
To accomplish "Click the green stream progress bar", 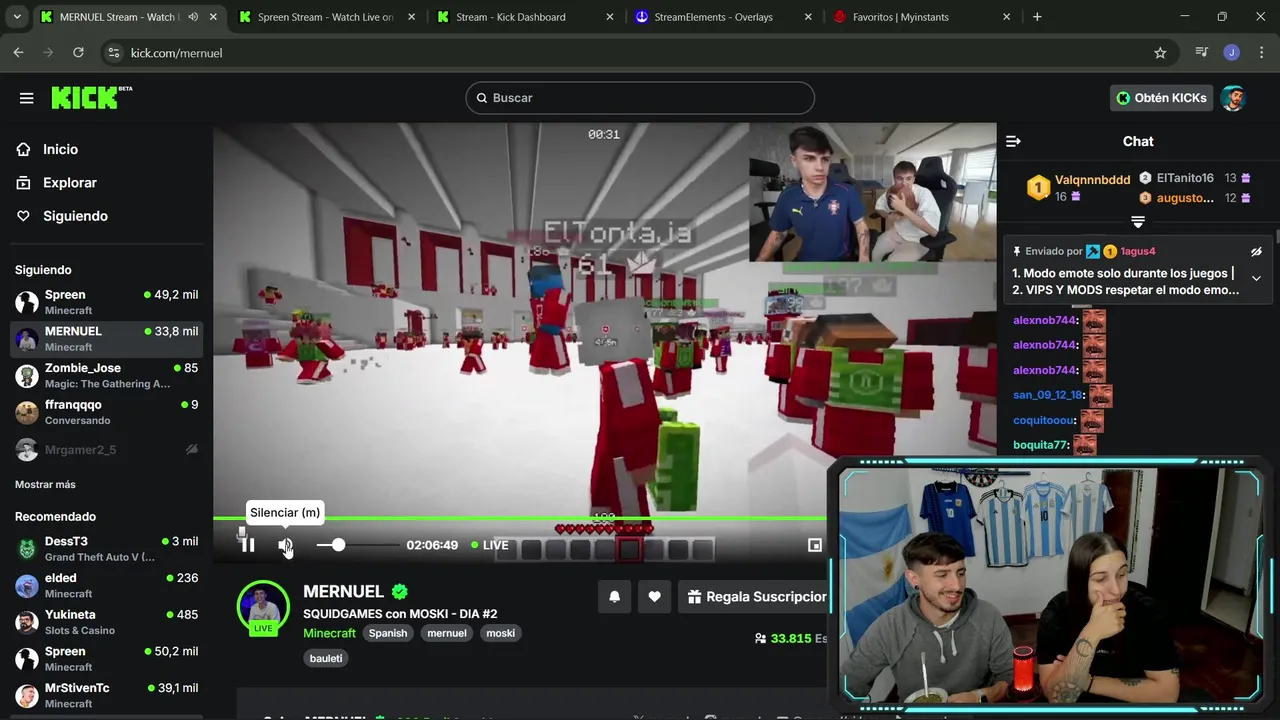I will coord(520,518).
